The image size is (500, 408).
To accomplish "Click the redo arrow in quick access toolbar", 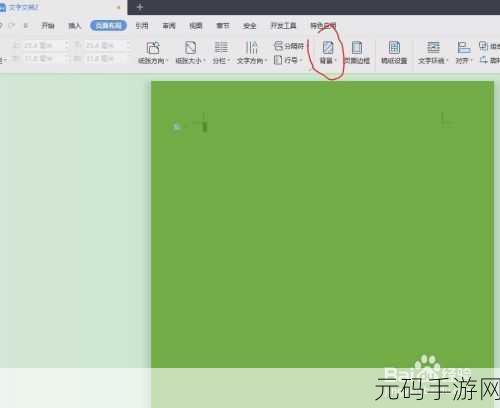I will point(12,26).
